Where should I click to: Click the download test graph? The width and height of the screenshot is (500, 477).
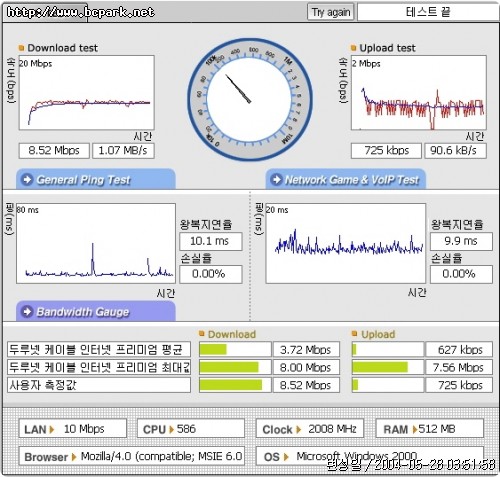(x=87, y=93)
